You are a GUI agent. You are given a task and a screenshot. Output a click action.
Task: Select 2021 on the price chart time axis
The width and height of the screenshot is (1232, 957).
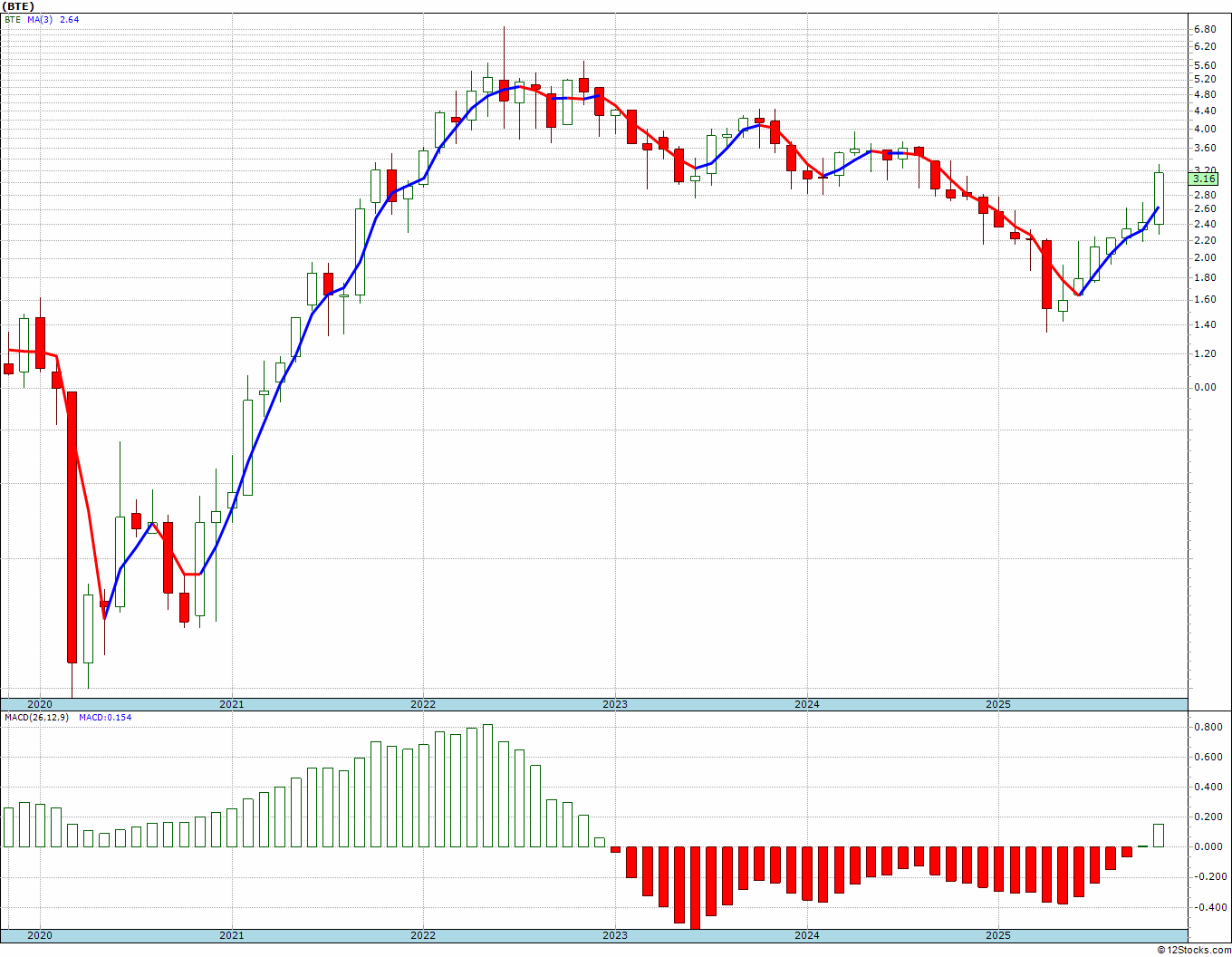[232, 704]
